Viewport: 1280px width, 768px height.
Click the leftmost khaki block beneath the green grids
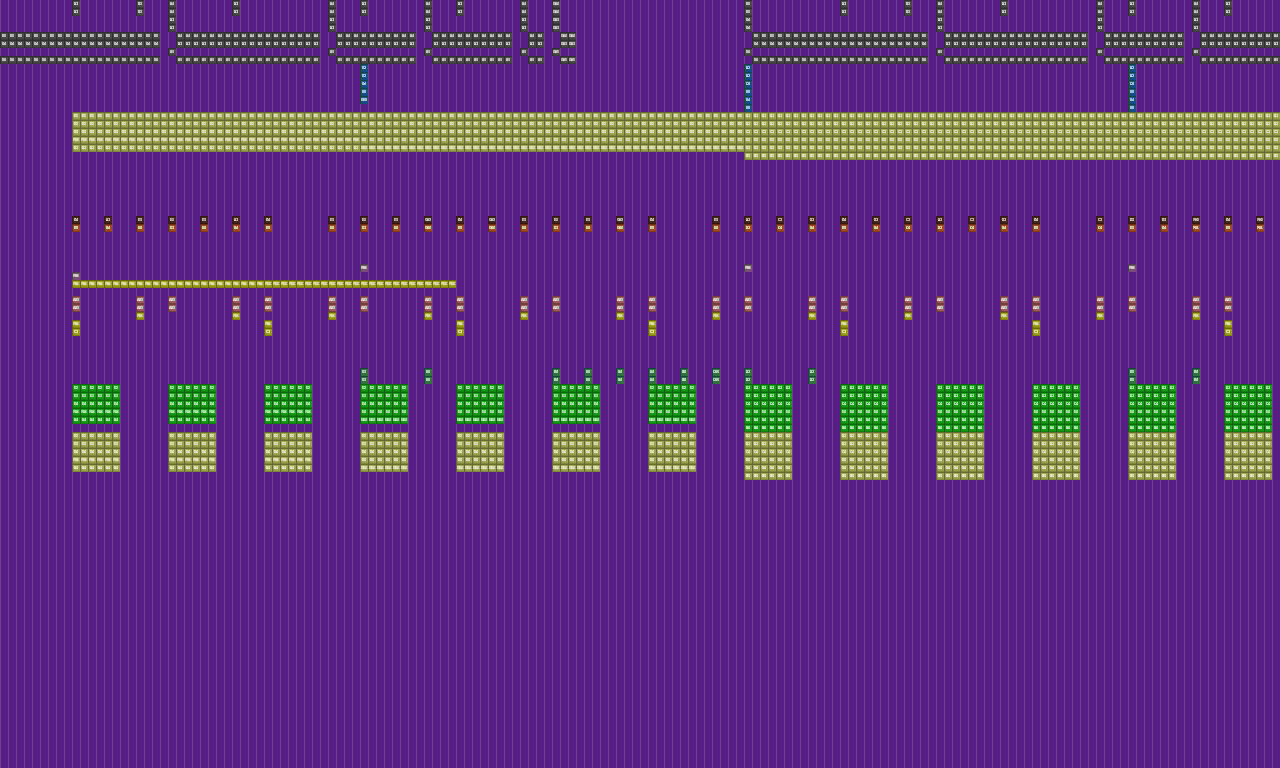[x=96, y=452]
